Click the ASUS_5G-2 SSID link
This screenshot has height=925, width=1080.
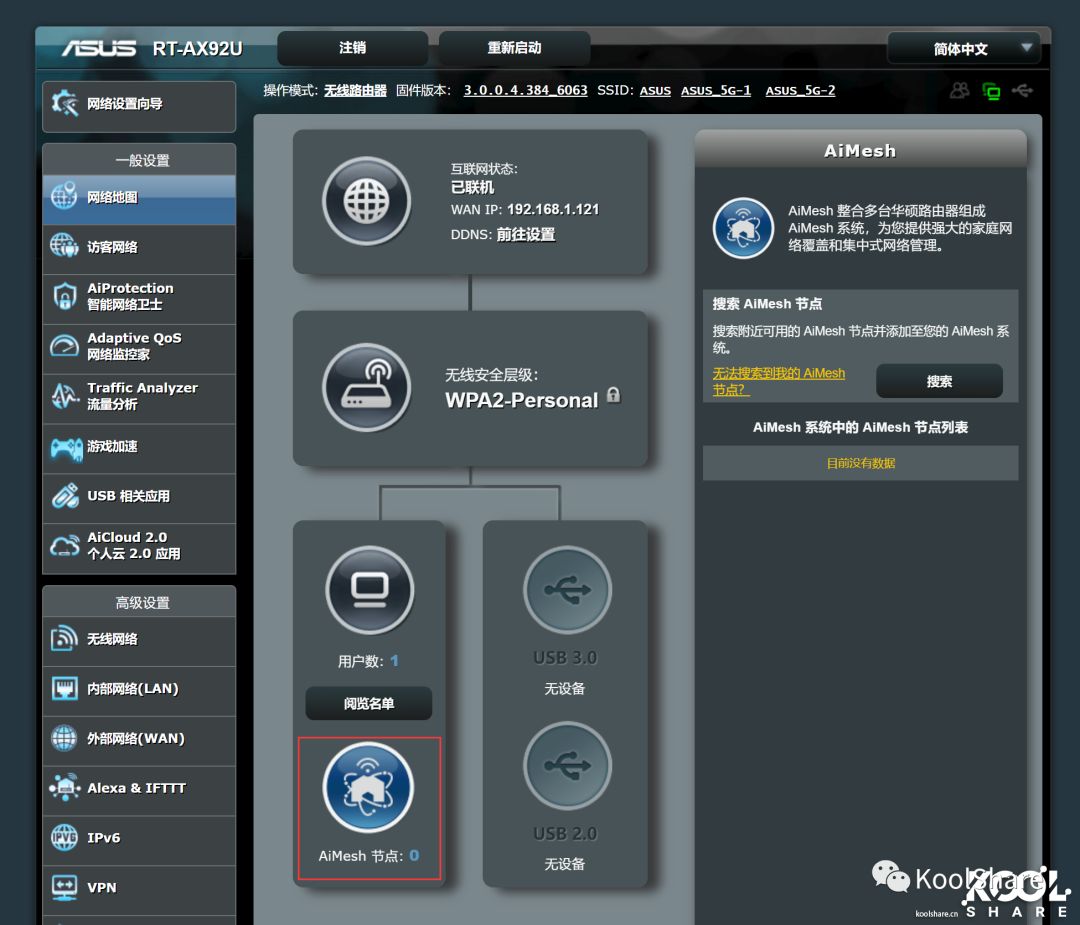[x=800, y=90]
